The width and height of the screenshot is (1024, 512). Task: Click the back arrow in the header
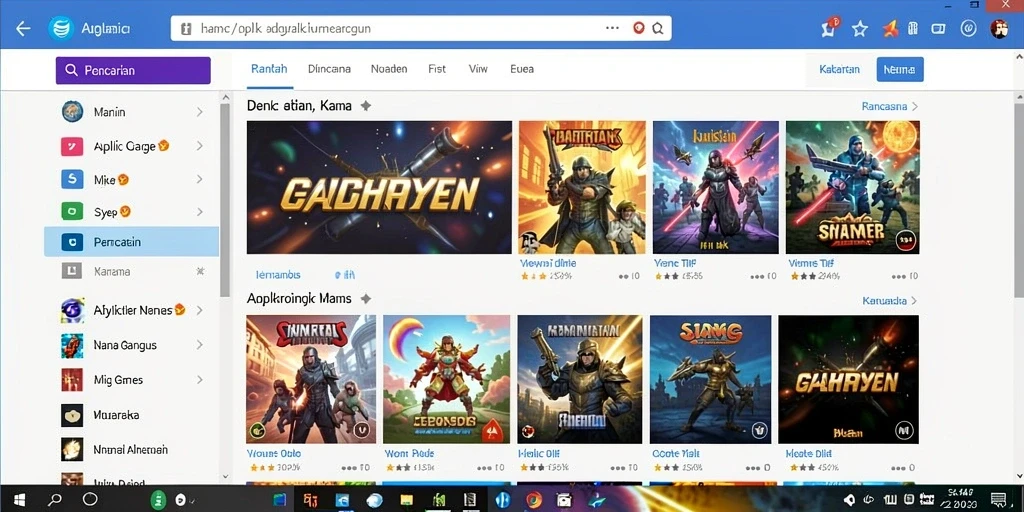tap(24, 29)
